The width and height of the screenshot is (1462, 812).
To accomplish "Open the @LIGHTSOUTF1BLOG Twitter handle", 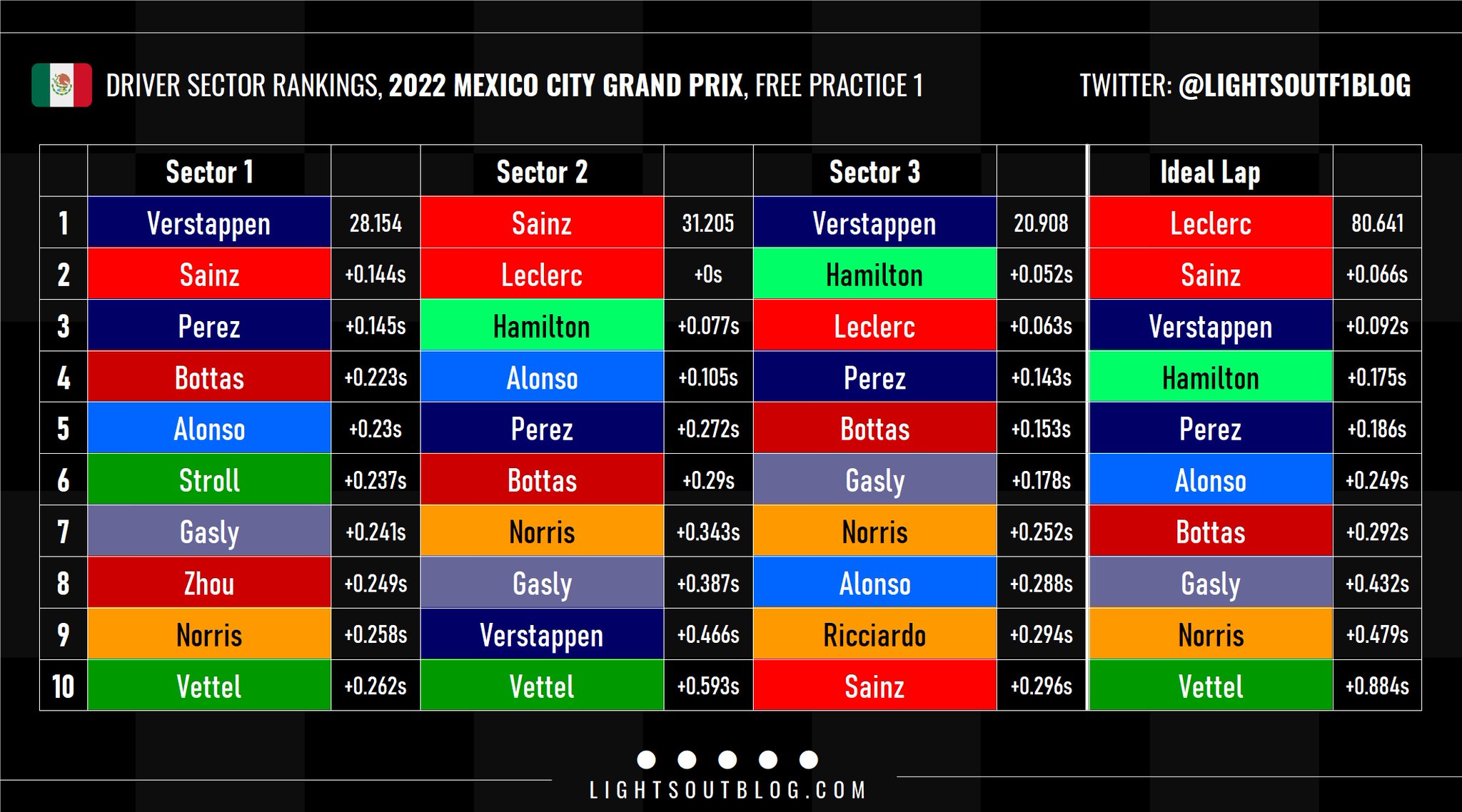I will [1294, 86].
